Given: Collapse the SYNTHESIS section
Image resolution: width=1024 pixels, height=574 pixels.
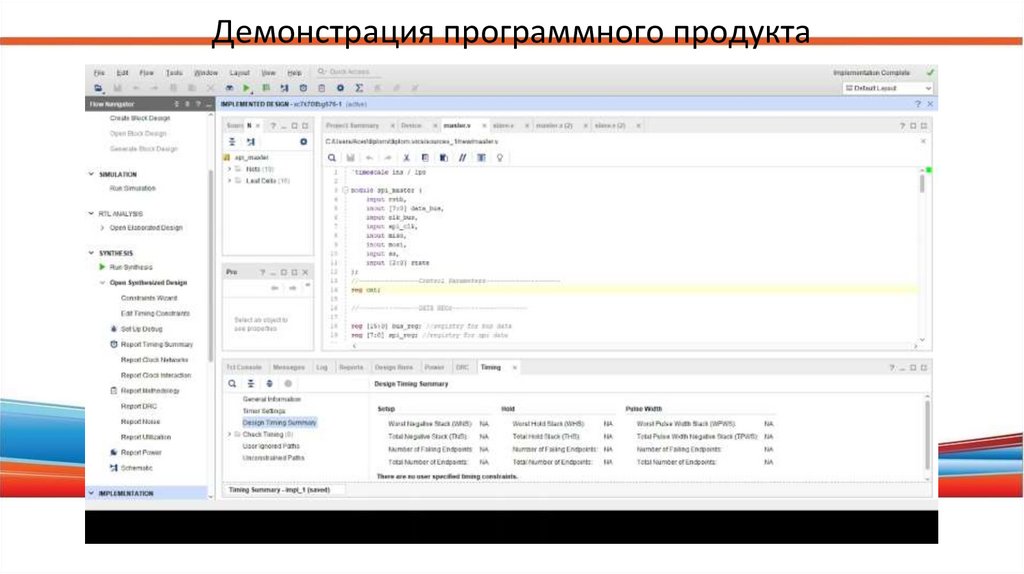Looking at the screenshot, I should 91,253.
